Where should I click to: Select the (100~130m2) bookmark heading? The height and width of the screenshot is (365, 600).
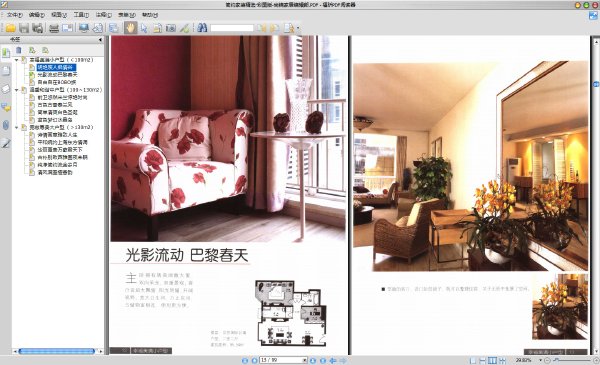click(x=66, y=90)
